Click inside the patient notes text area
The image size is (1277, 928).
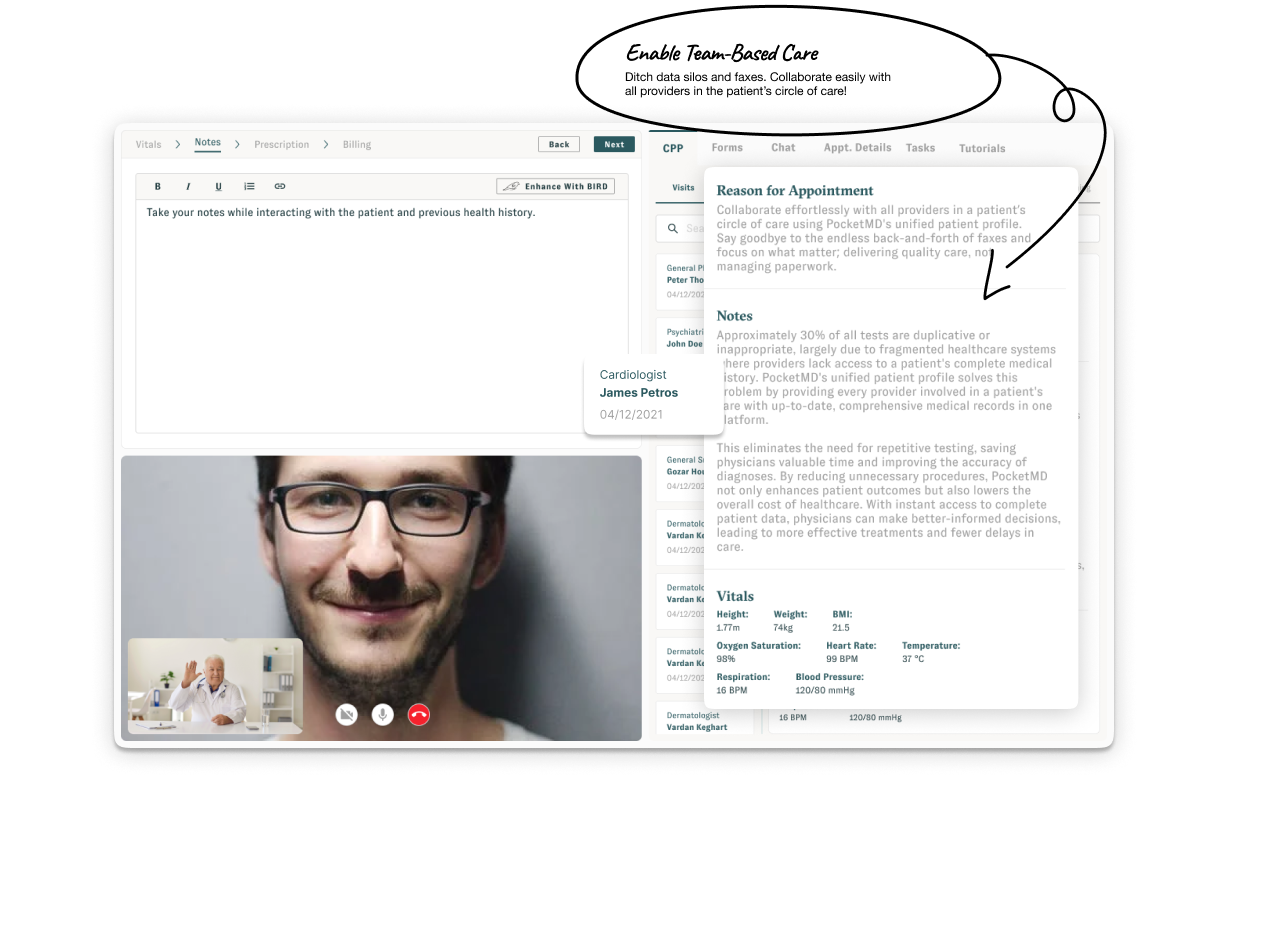pyautogui.click(x=380, y=300)
